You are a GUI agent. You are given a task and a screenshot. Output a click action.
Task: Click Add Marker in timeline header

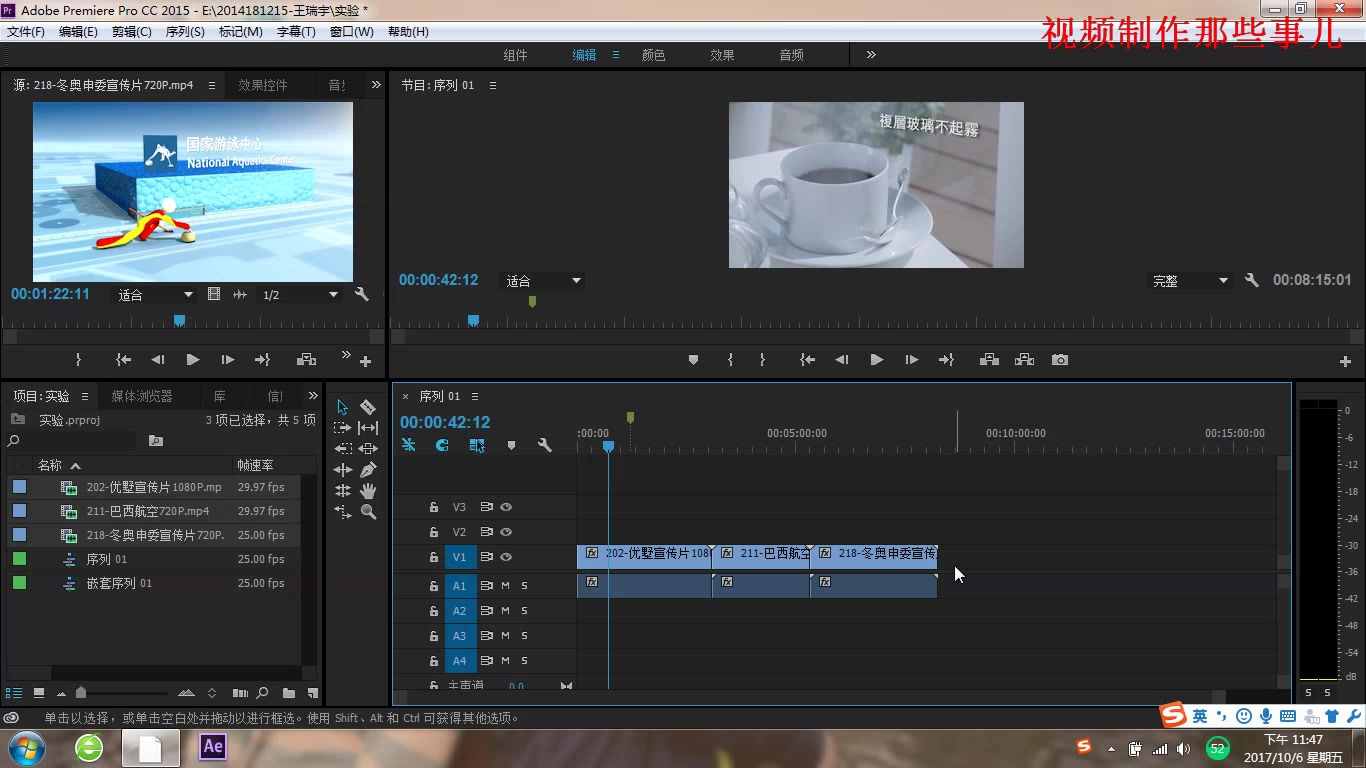511,445
